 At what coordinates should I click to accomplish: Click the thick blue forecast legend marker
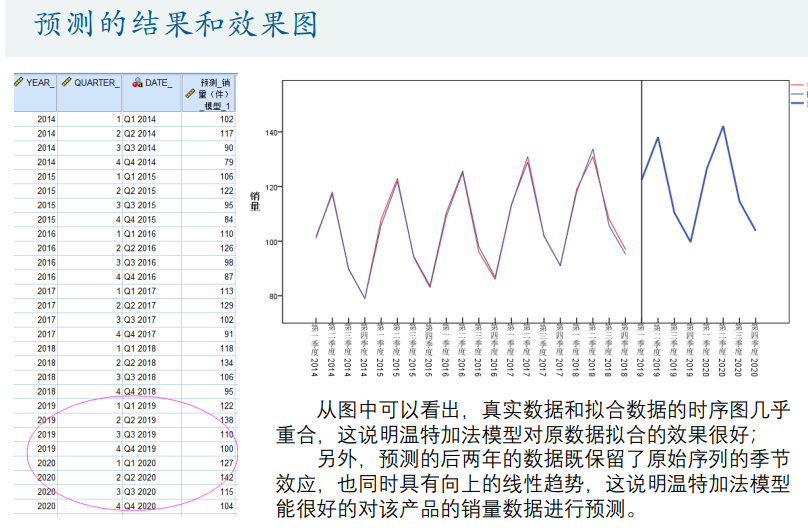[799, 103]
